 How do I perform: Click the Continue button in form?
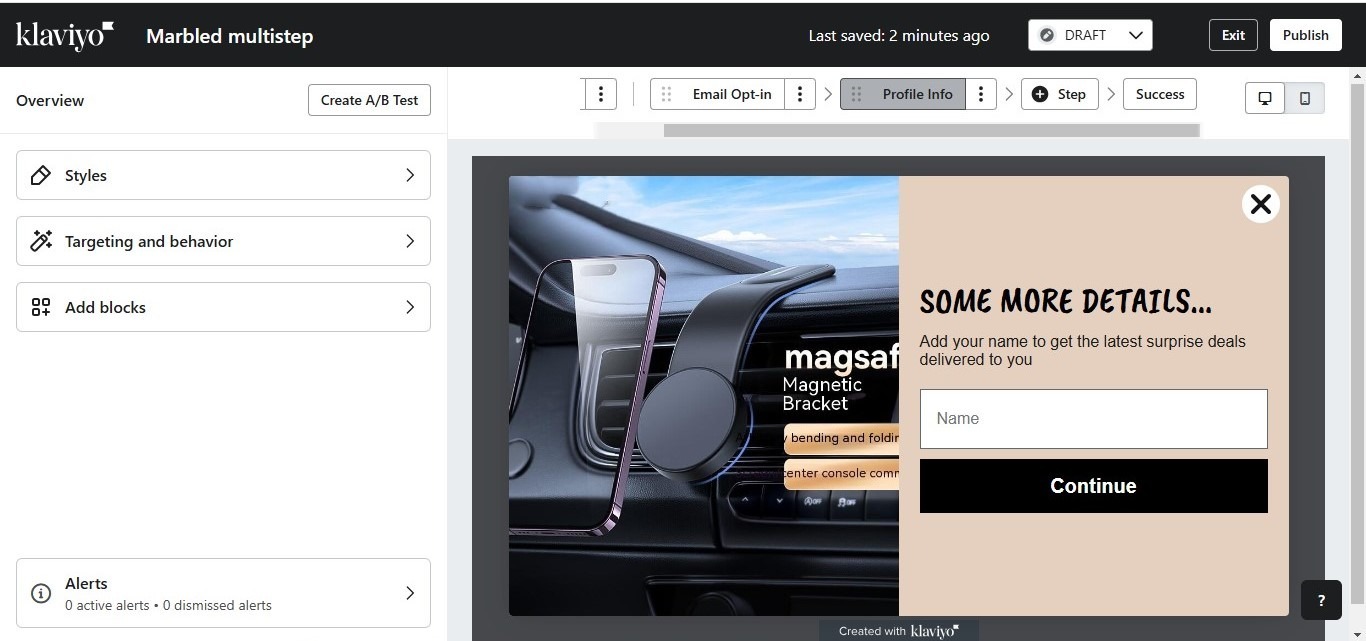(x=1093, y=486)
